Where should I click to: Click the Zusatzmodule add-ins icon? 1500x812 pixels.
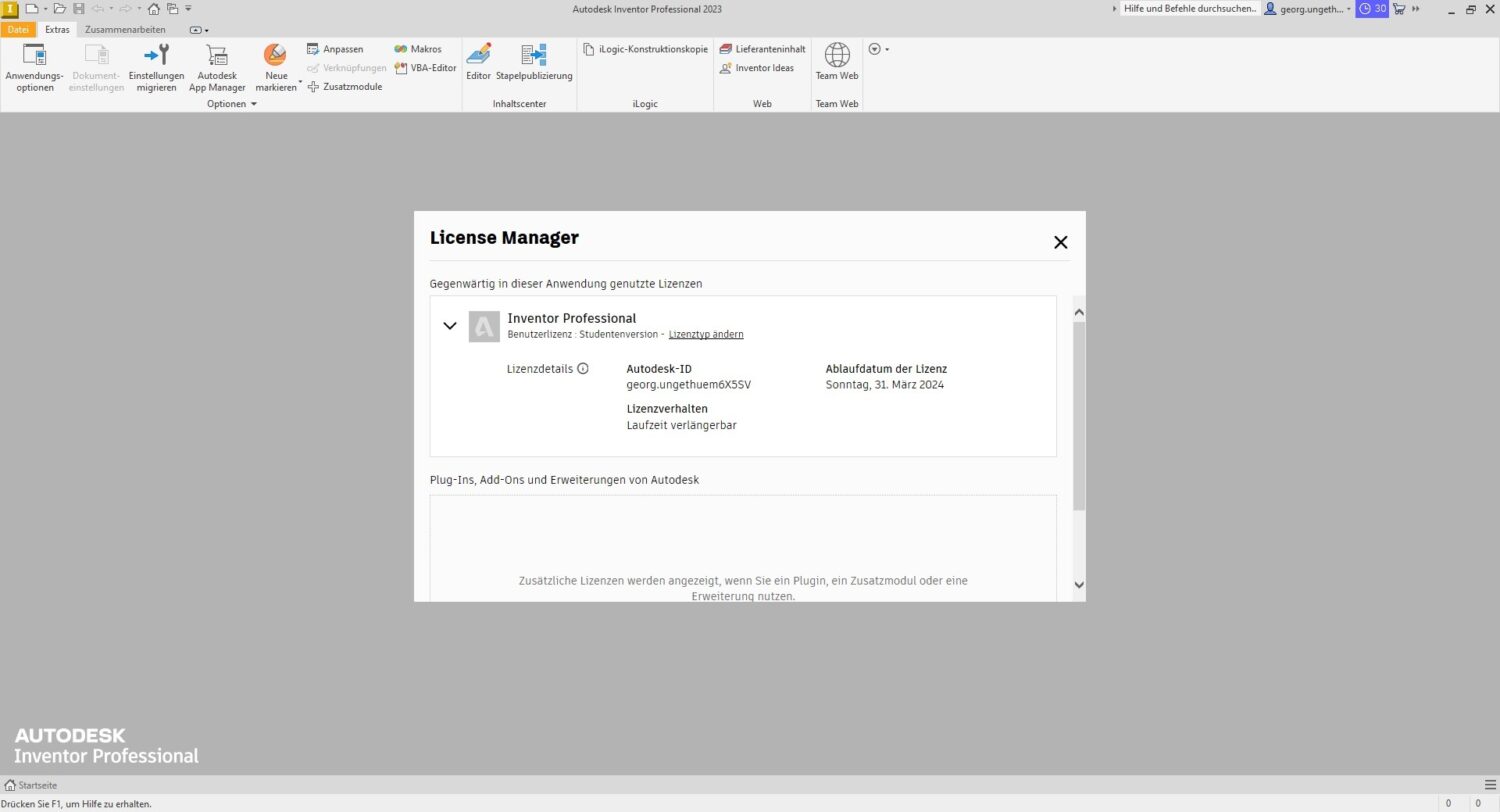(313, 87)
